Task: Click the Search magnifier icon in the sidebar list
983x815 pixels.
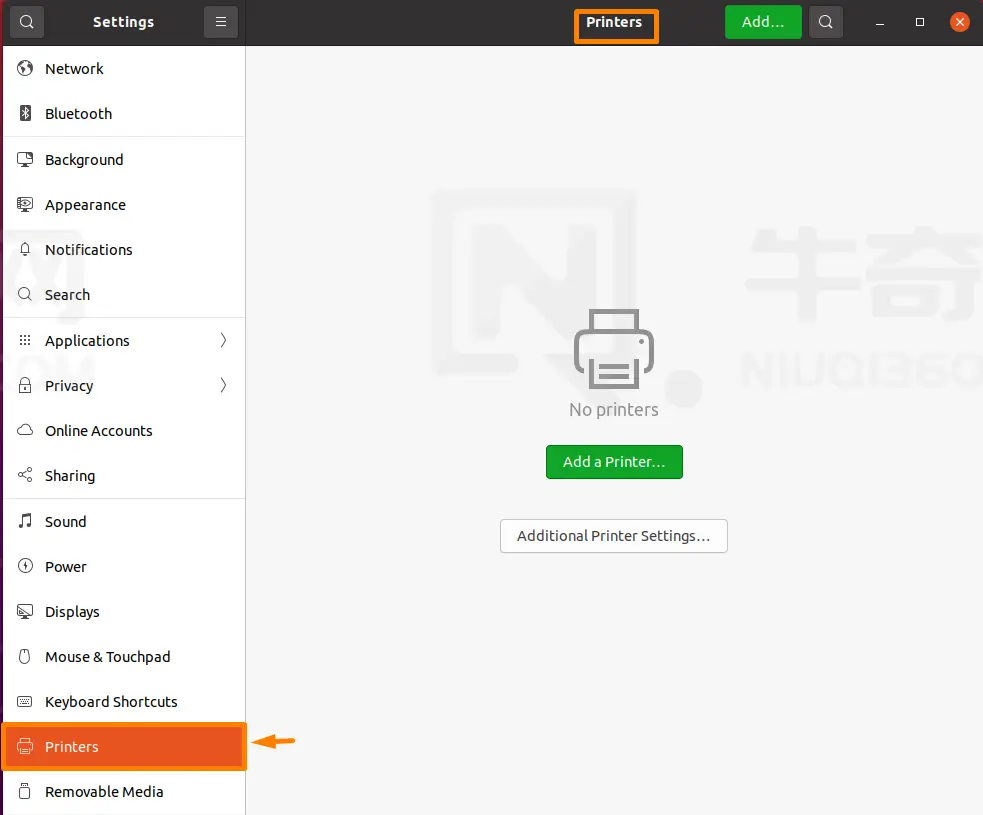Action: click(x=25, y=294)
